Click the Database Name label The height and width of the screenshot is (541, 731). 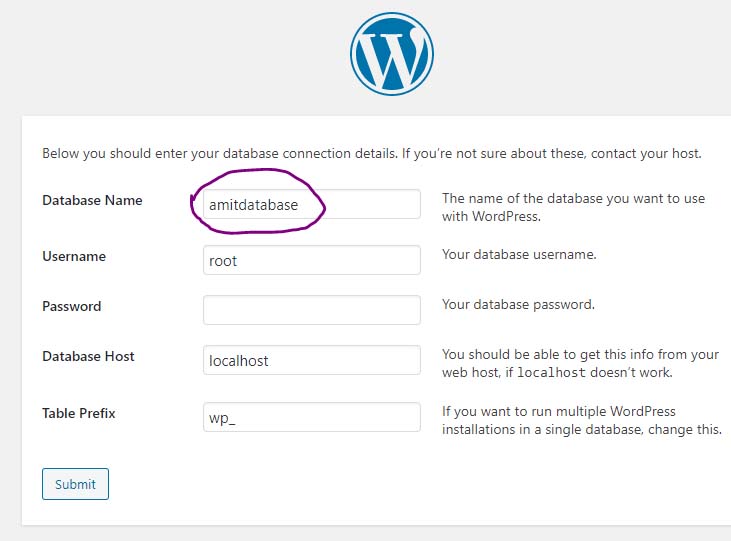coord(92,200)
